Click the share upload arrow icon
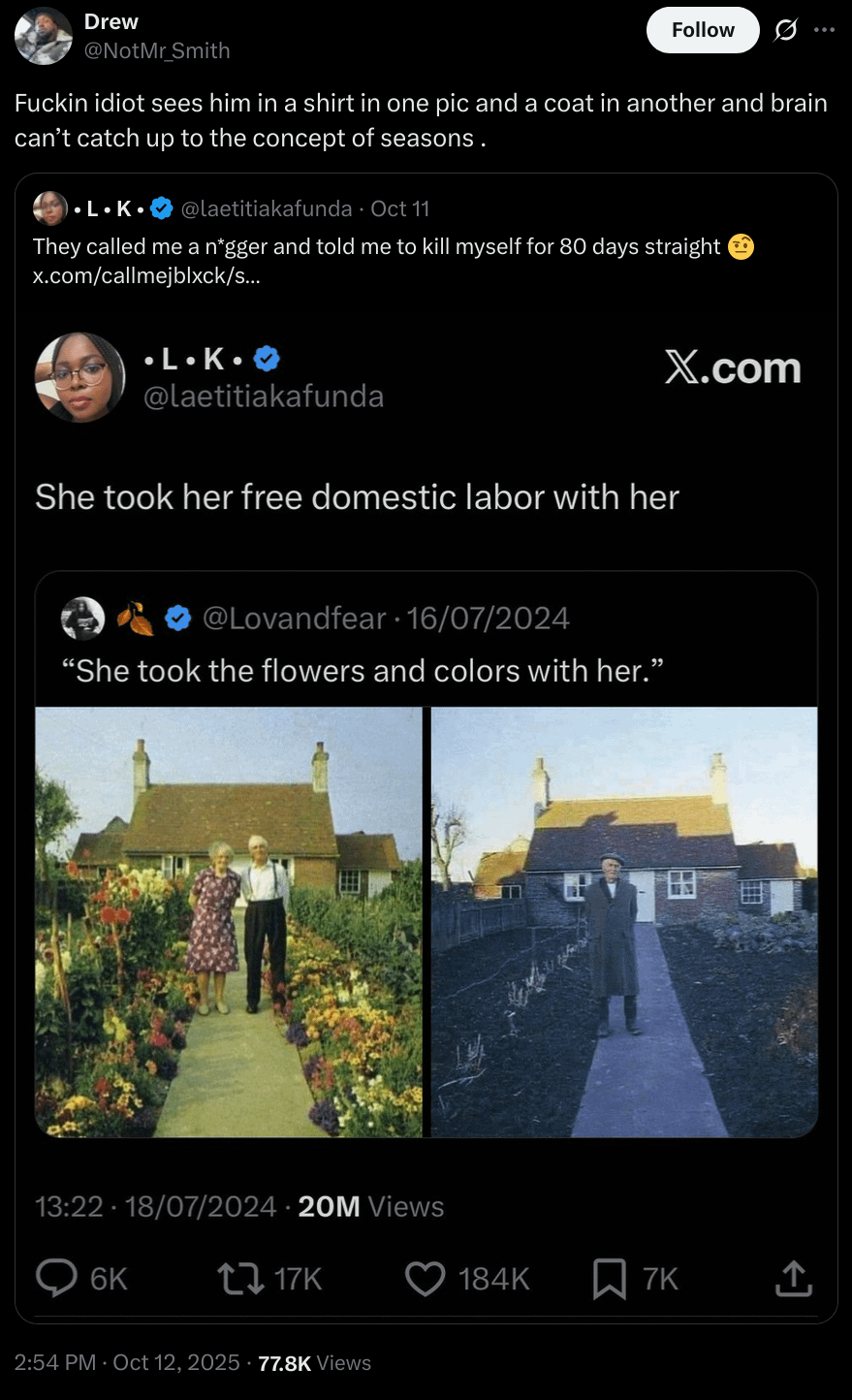The image size is (852, 1400). tap(793, 1278)
